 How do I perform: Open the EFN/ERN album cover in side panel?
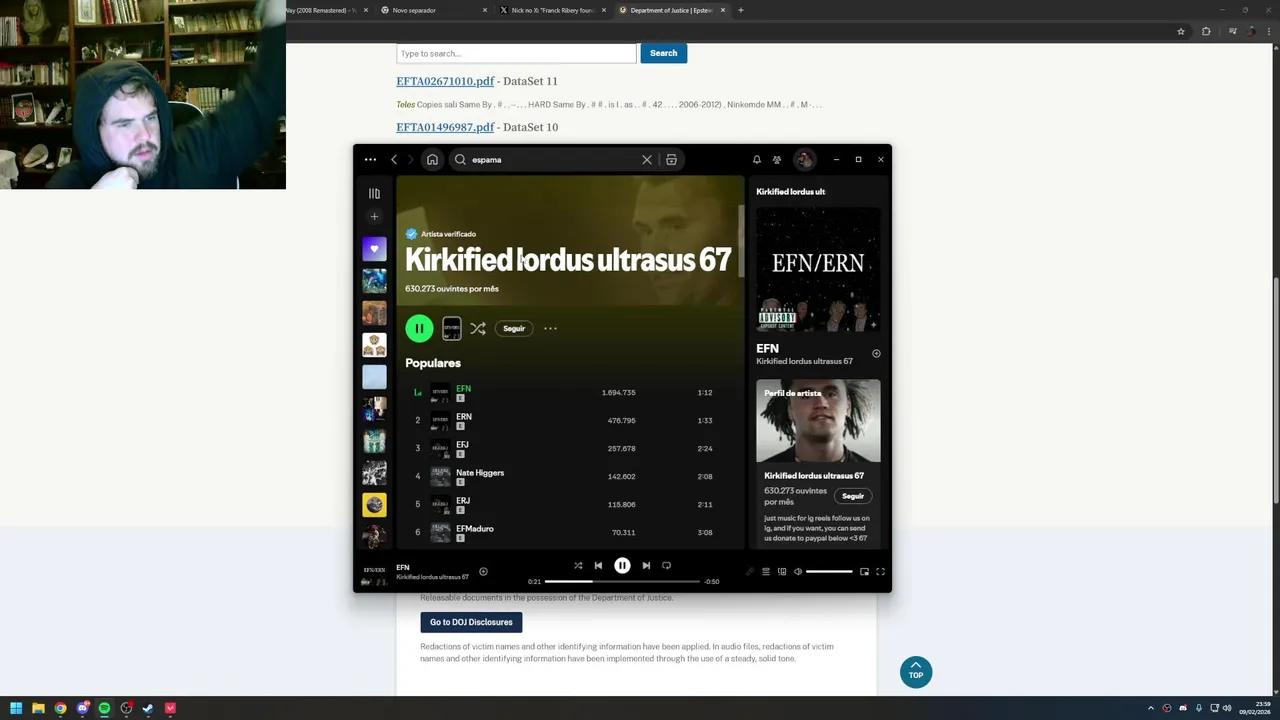coord(818,270)
